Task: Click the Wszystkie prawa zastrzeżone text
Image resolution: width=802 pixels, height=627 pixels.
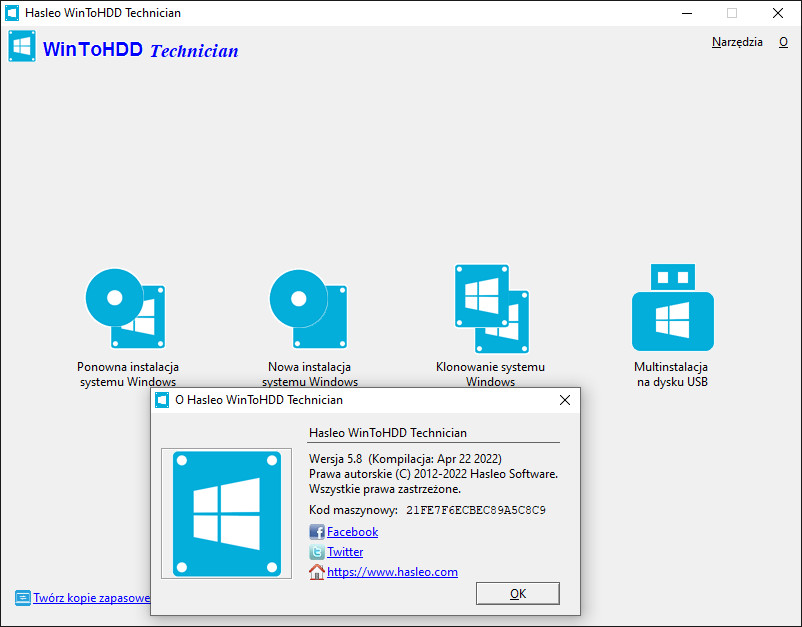Action: 385,489
